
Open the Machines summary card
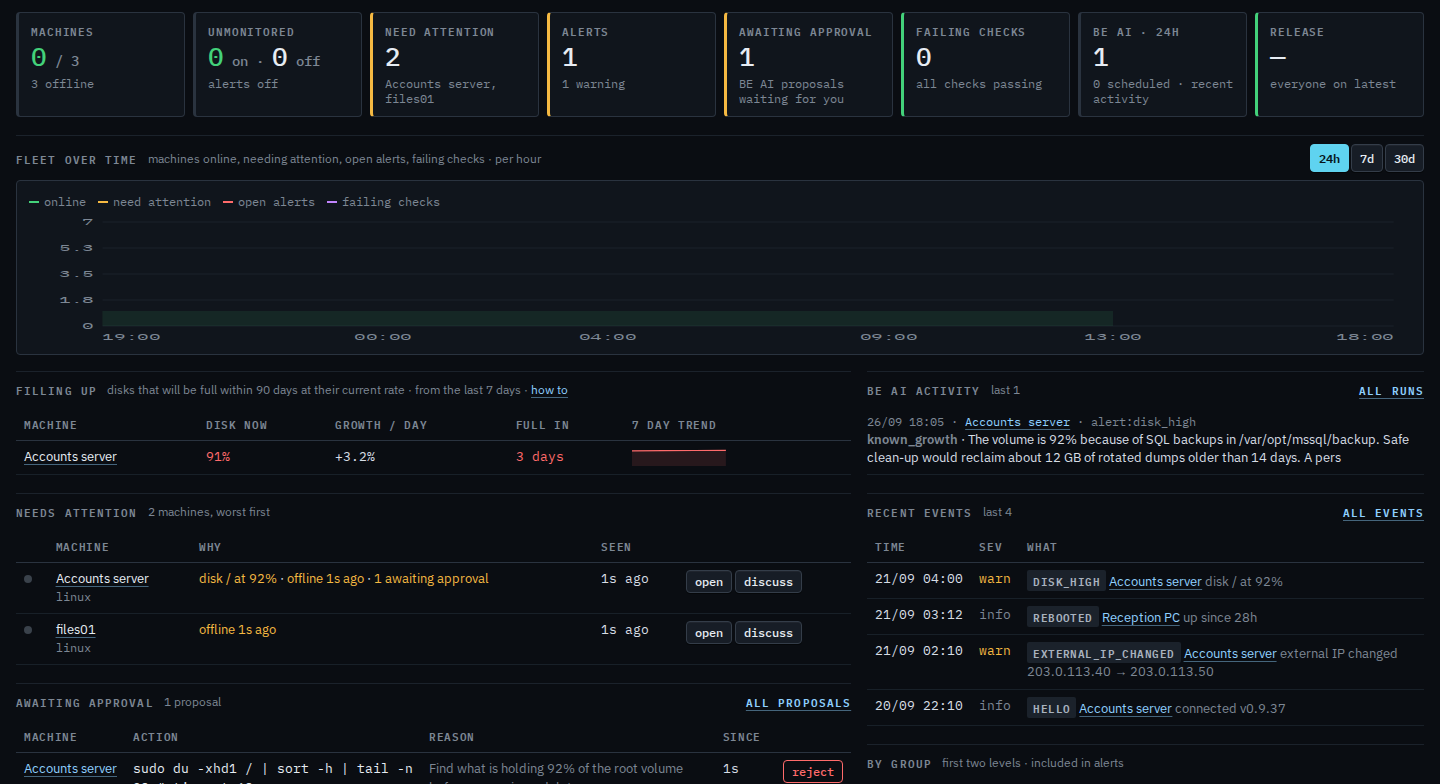(101, 64)
